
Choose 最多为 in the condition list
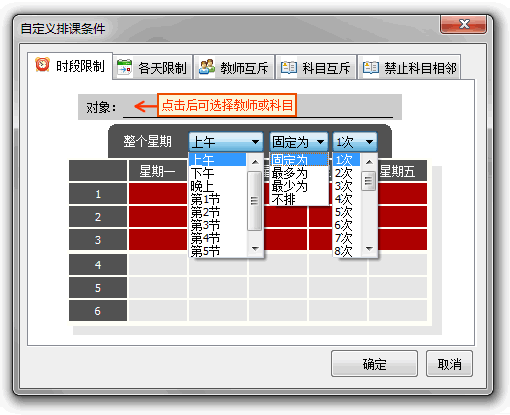point(299,173)
